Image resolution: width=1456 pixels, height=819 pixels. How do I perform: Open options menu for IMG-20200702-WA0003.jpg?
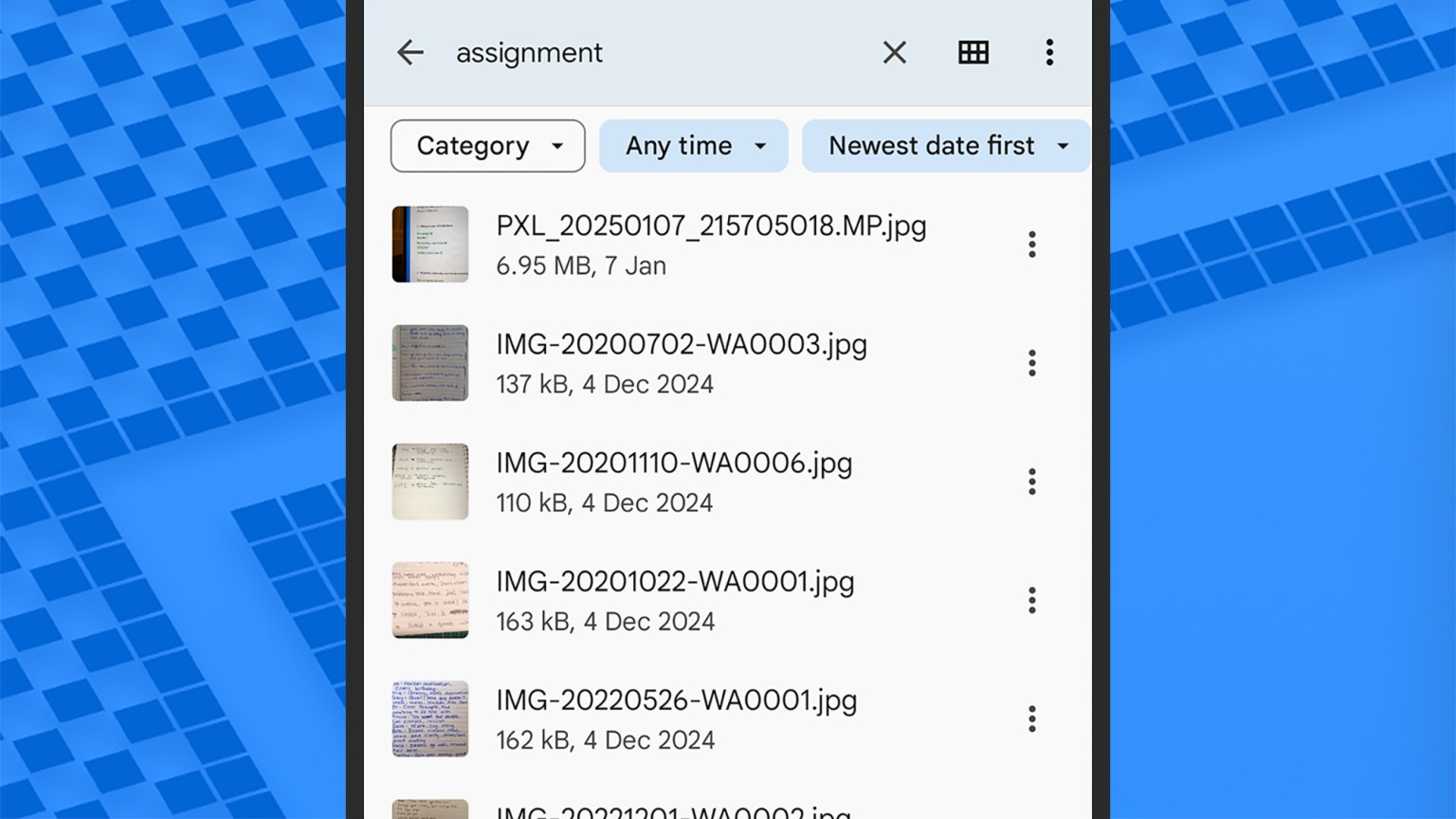coord(1031,362)
